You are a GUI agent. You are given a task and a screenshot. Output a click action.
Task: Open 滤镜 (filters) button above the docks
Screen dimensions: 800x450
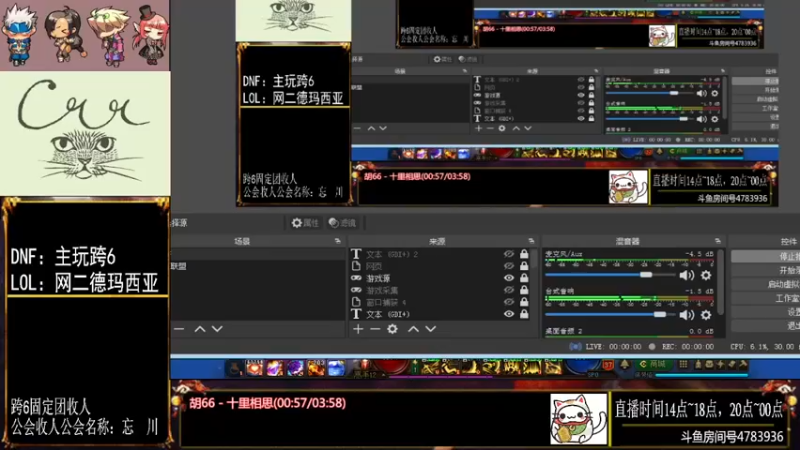(x=342, y=223)
